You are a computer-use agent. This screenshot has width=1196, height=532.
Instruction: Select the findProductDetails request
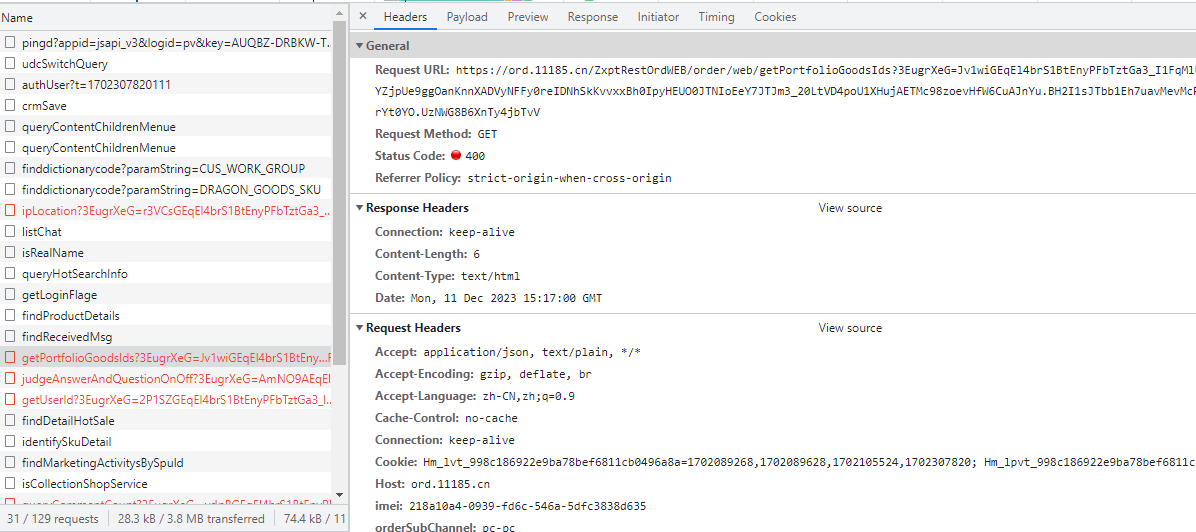(x=70, y=316)
